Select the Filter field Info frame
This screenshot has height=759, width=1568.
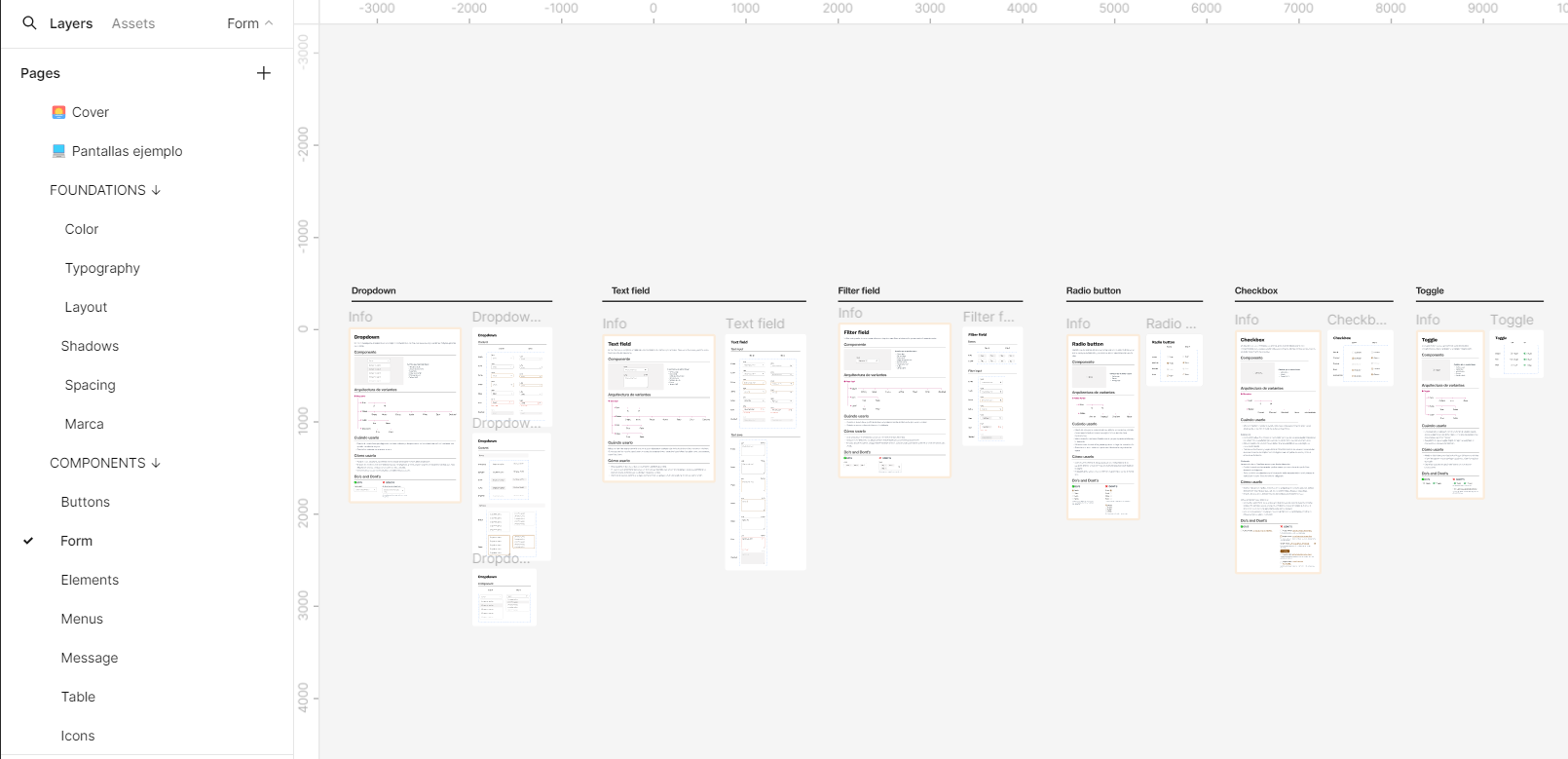click(x=894, y=399)
